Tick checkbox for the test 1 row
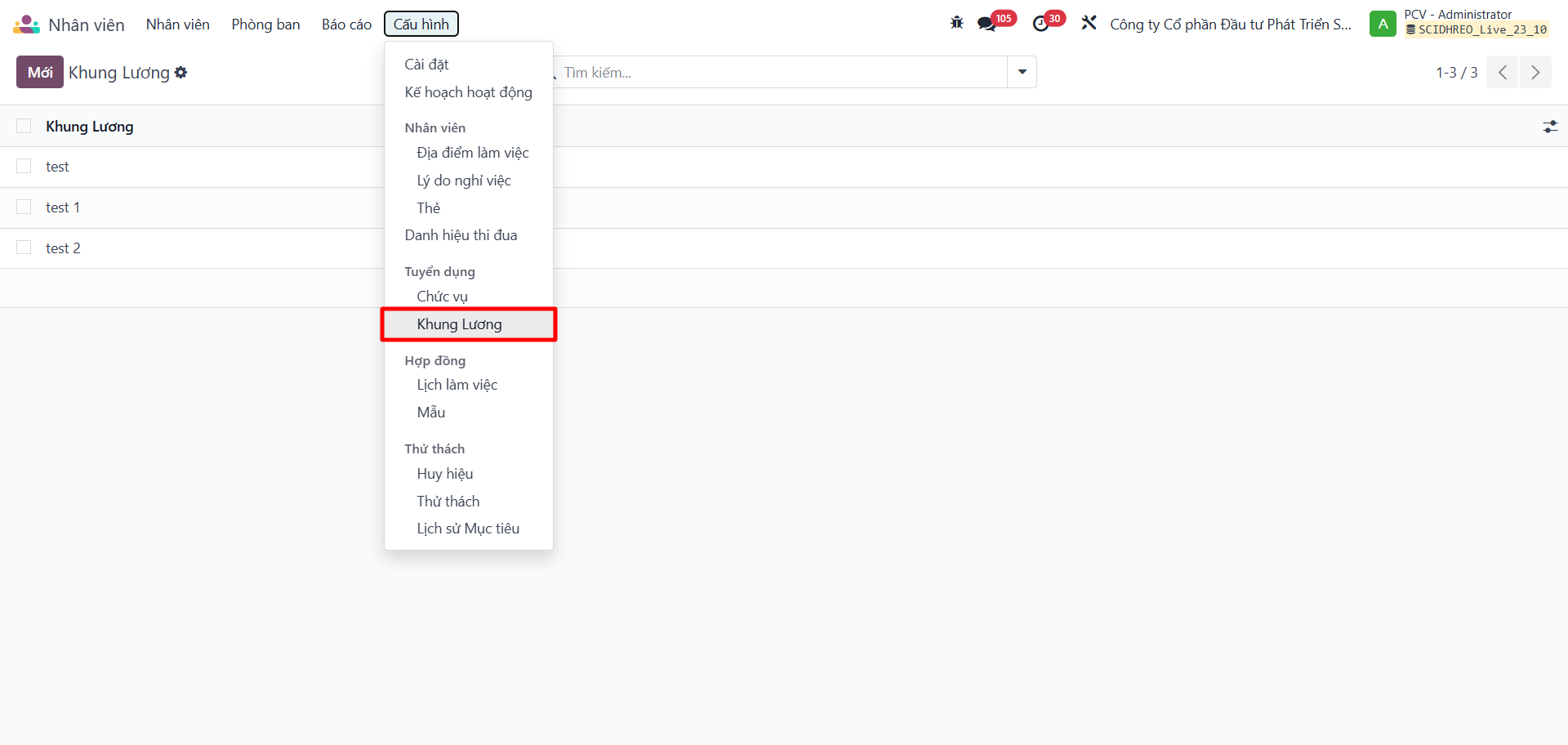Screen dimensions: 1568x745 point(24,207)
